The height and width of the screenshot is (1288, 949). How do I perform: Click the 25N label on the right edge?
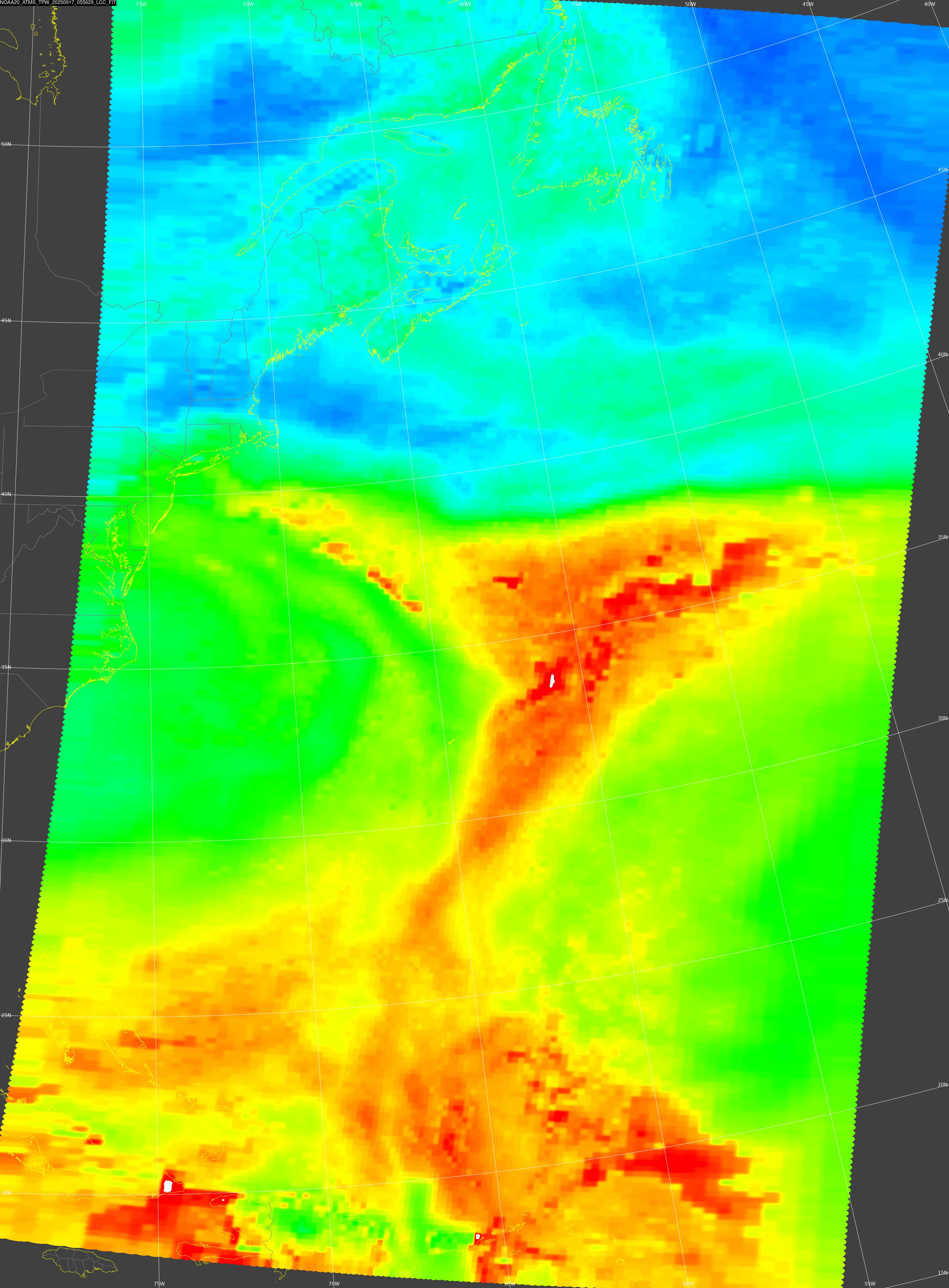pos(943,900)
